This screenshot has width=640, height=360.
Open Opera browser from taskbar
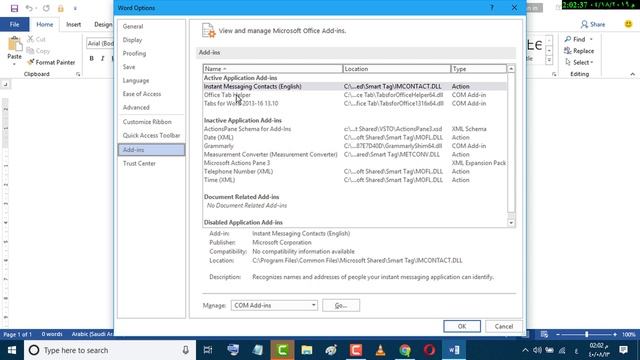click(x=429, y=350)
